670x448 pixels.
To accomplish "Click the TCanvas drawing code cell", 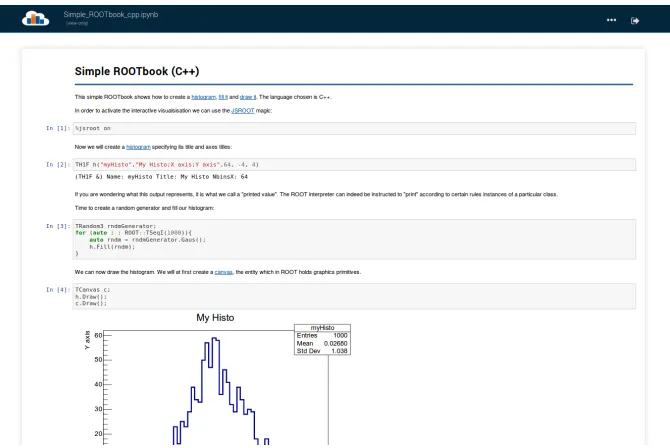I will (x=354, y=296).
